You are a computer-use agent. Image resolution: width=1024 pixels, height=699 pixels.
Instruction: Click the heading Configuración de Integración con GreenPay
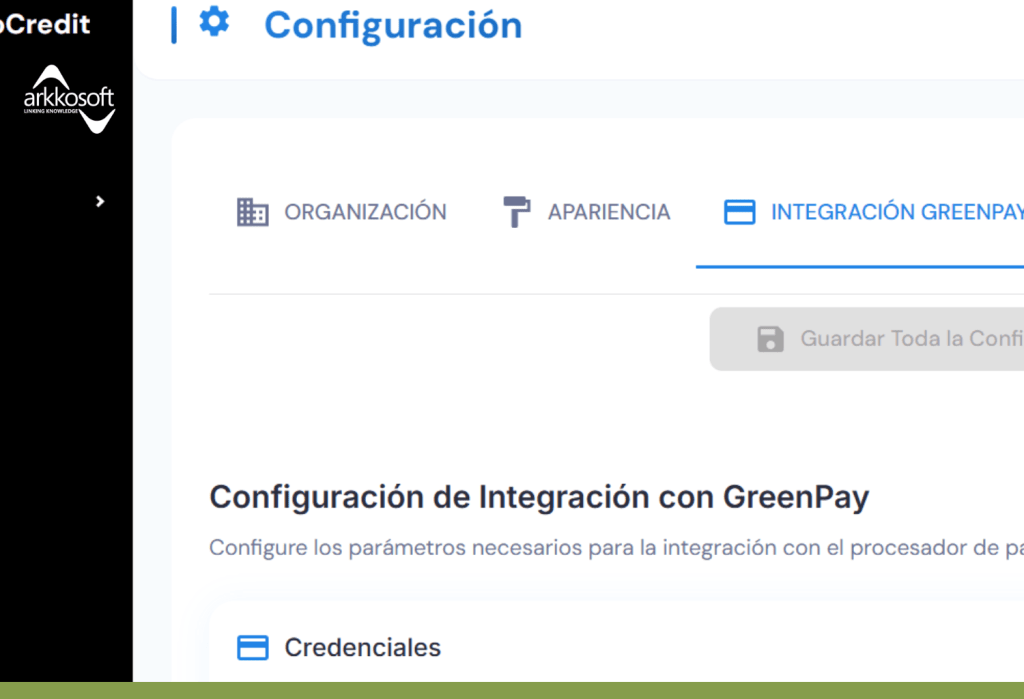click(539, 496)
